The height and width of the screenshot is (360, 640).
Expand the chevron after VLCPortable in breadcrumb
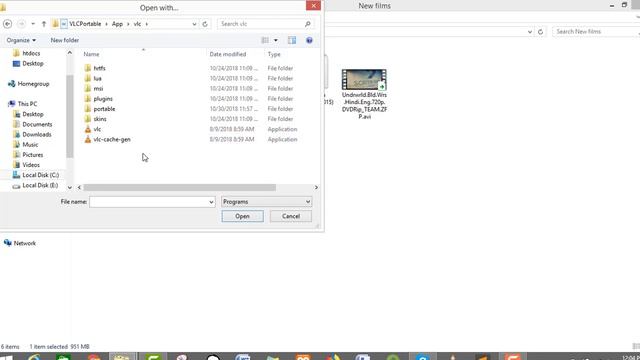coord(107,24)
